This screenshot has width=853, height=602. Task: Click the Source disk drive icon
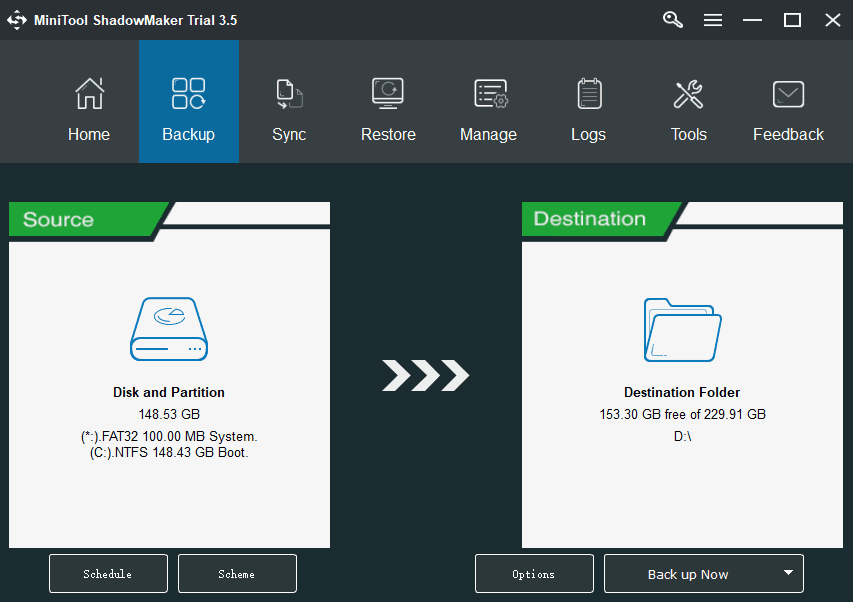(169, 329)
